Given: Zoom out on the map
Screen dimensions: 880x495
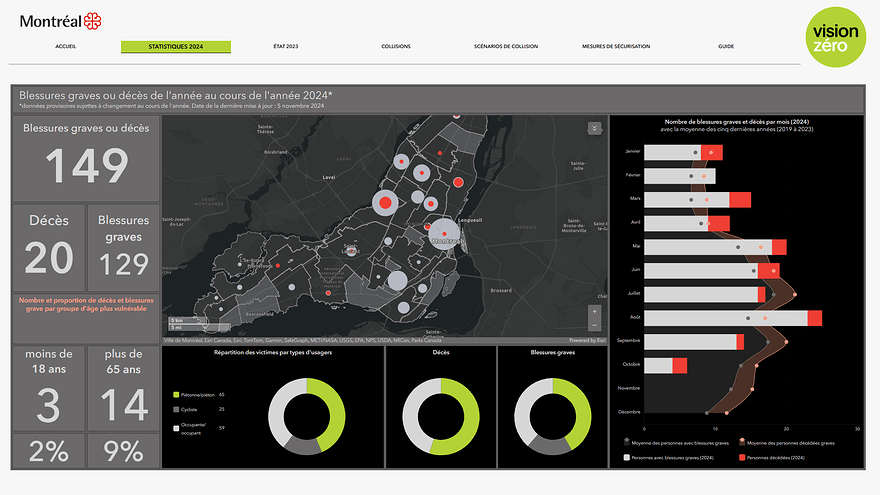Looking at the screenshot, I should (x=594, y=325).
